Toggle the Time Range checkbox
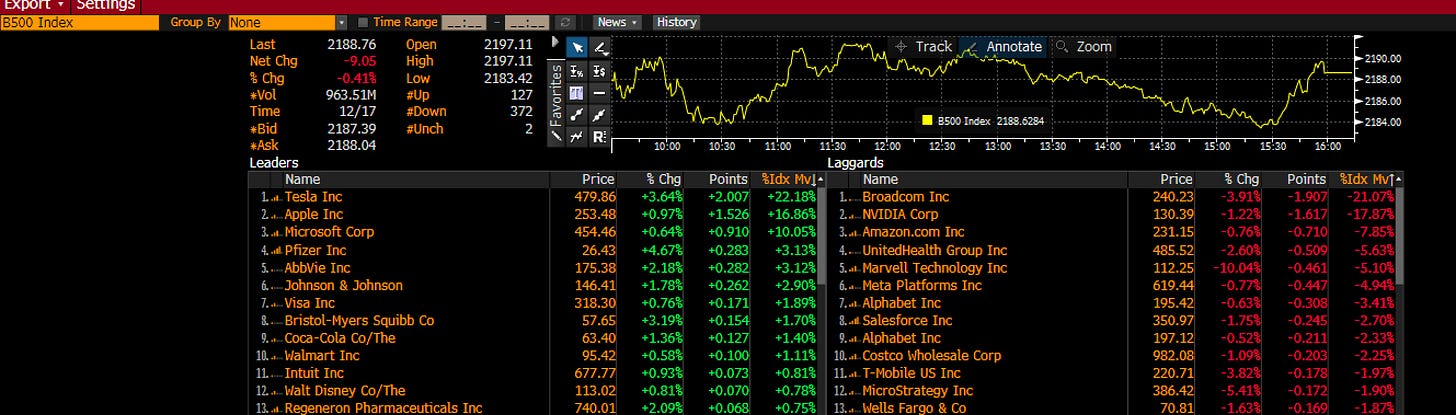 [x=363, y=22]
